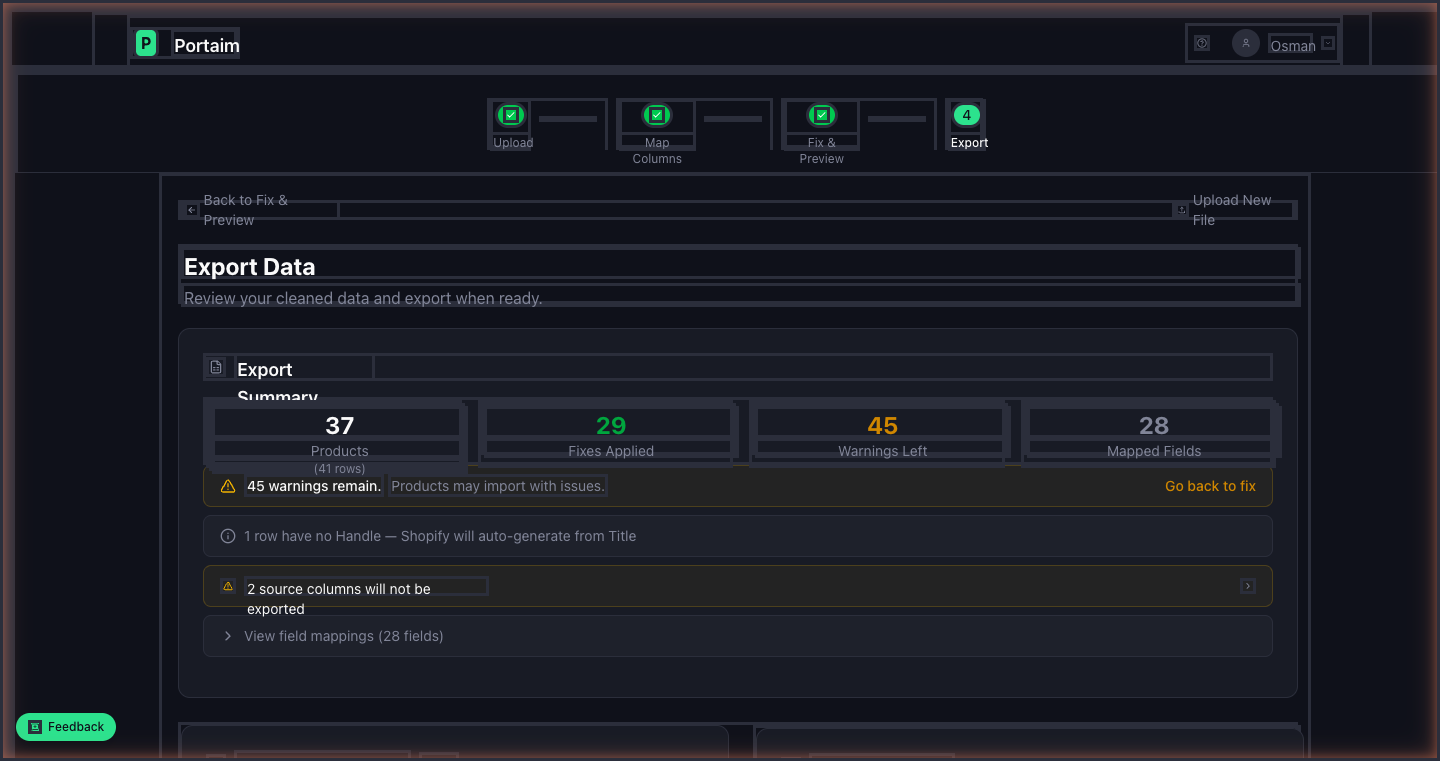The width and height of the screenshot is (1440, 761).
Task: Switch to the Map Columns step
Action: coord(656,130)
